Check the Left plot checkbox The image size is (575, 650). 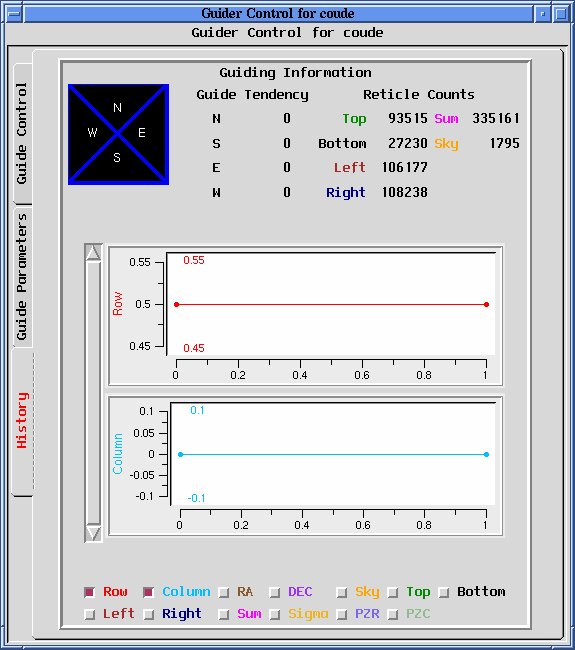89,614
